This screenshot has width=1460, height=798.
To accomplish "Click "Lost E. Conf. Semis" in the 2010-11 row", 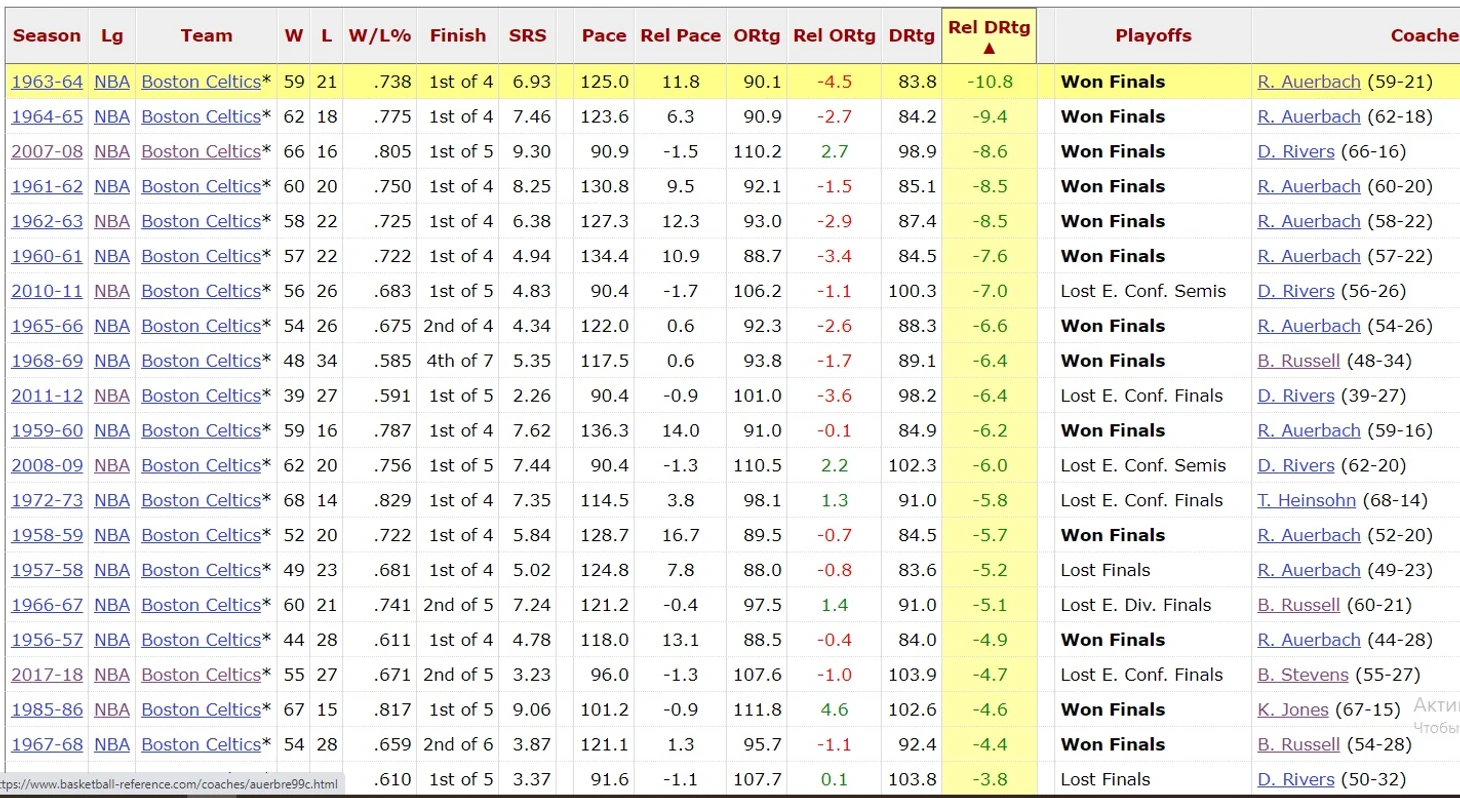I will pos(1144,291).
